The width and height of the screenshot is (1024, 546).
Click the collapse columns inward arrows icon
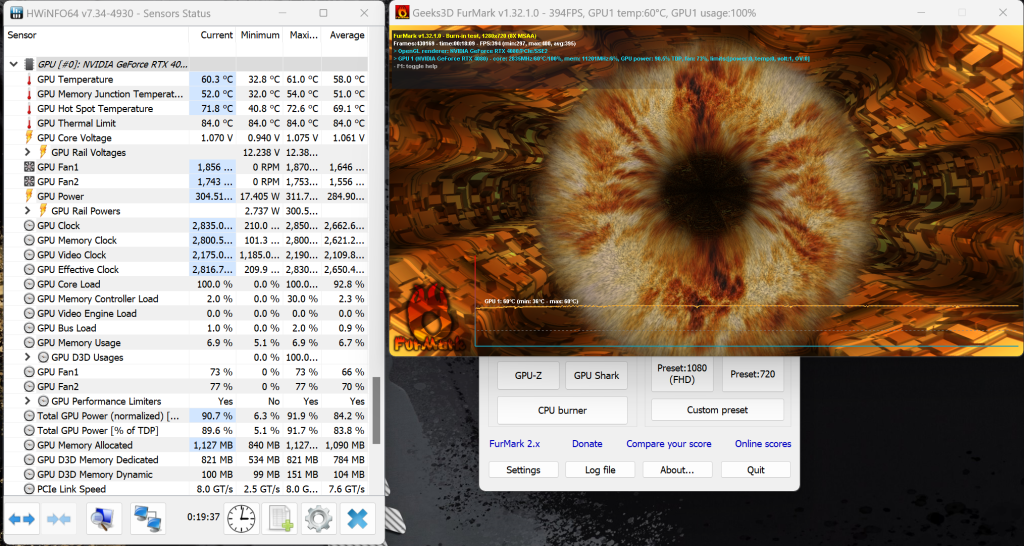59,518
